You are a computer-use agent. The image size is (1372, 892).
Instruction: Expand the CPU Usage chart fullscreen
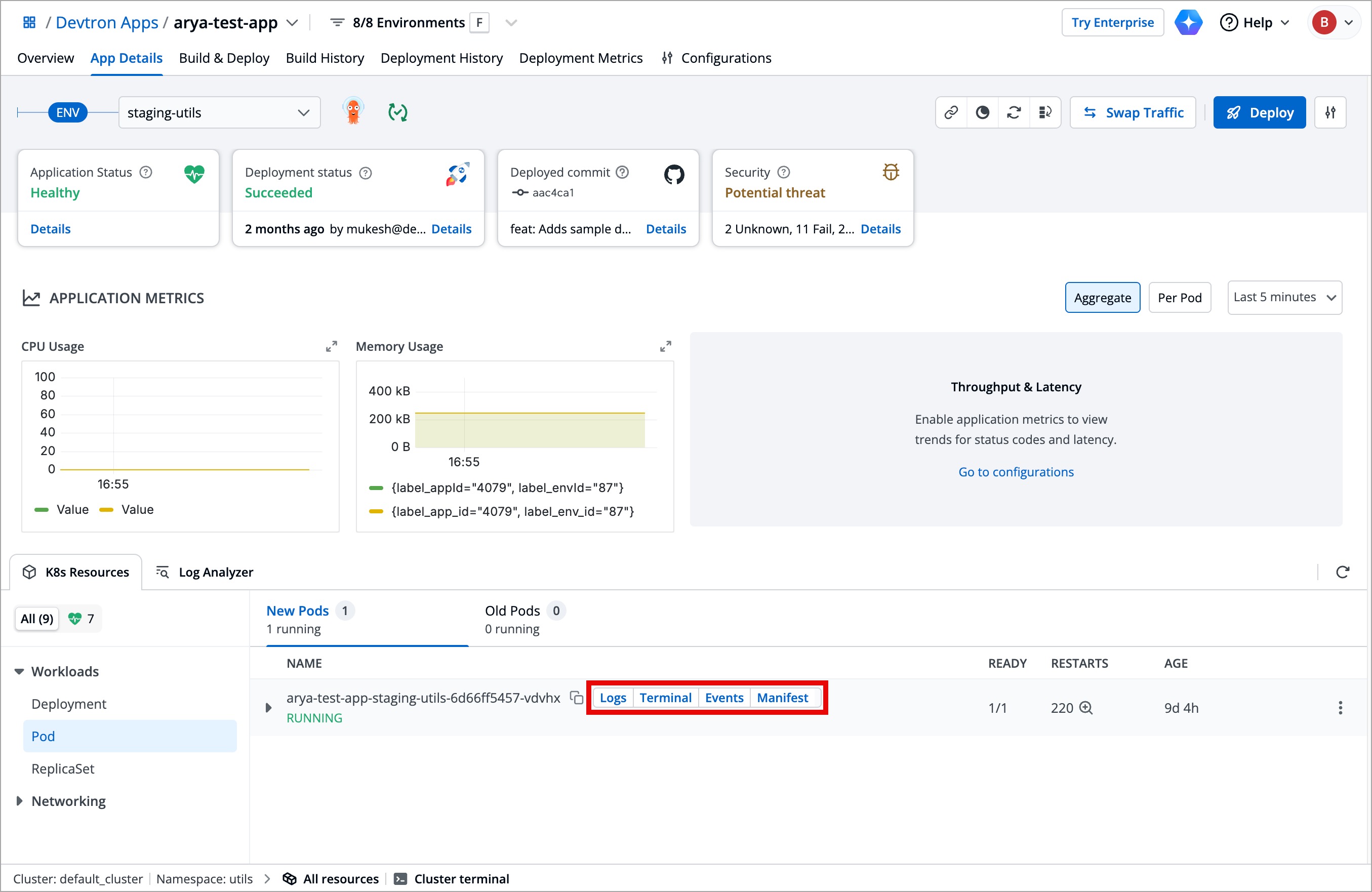[331, 347]
